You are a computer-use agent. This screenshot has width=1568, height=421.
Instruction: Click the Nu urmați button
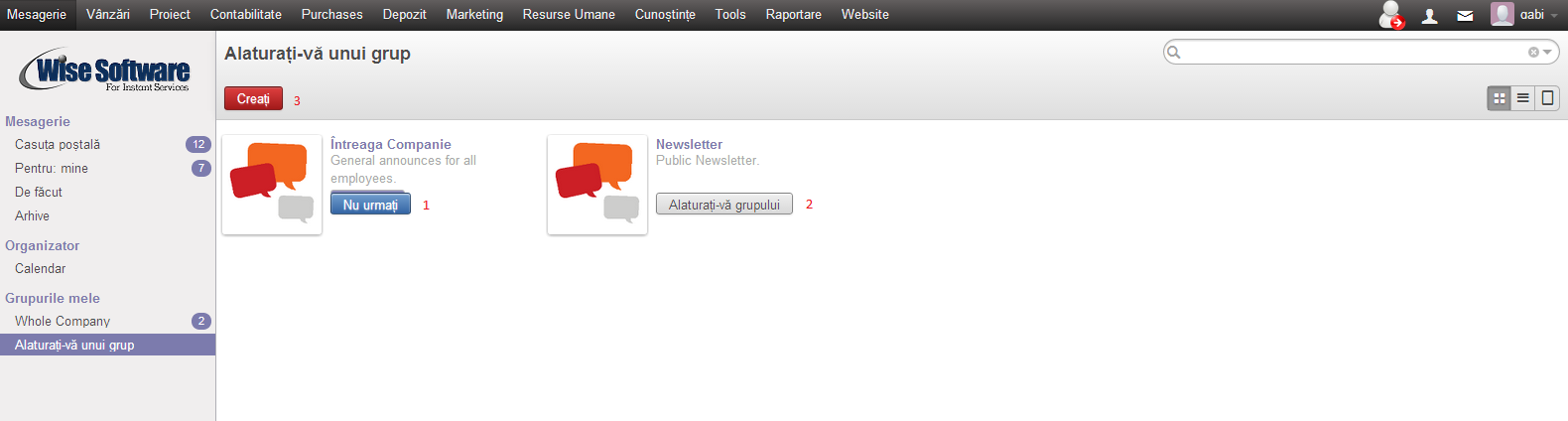[370, 205]
